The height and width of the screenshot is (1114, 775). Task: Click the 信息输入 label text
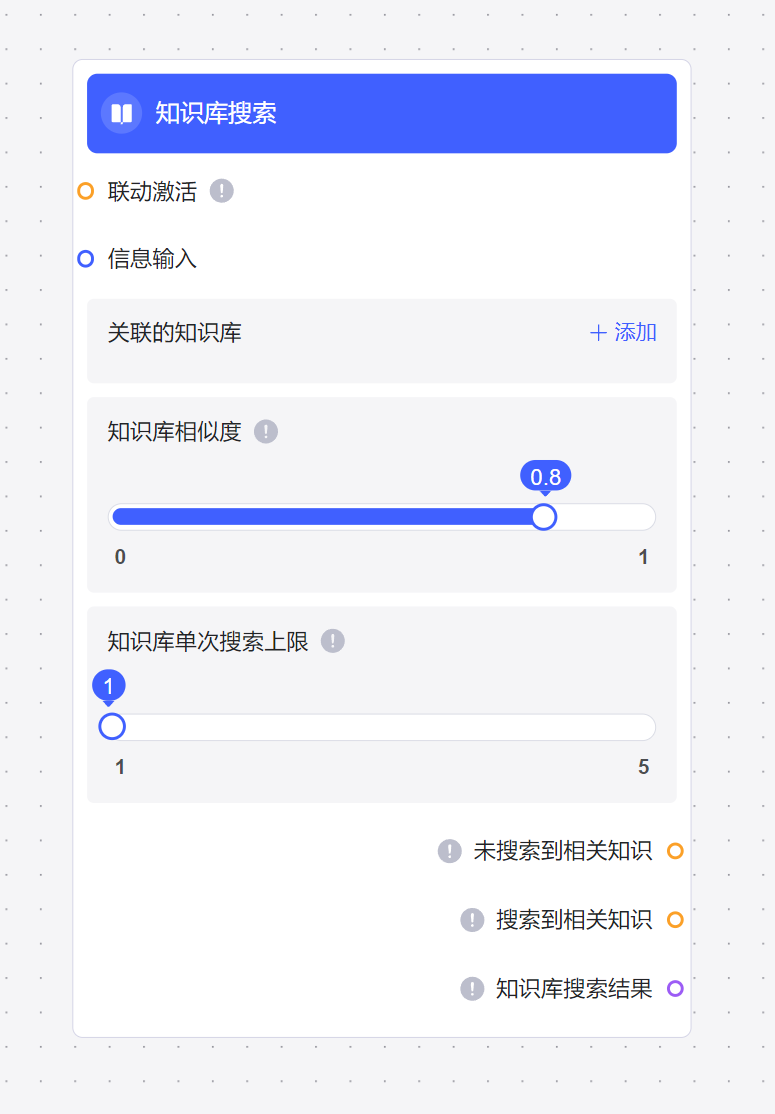152,259
